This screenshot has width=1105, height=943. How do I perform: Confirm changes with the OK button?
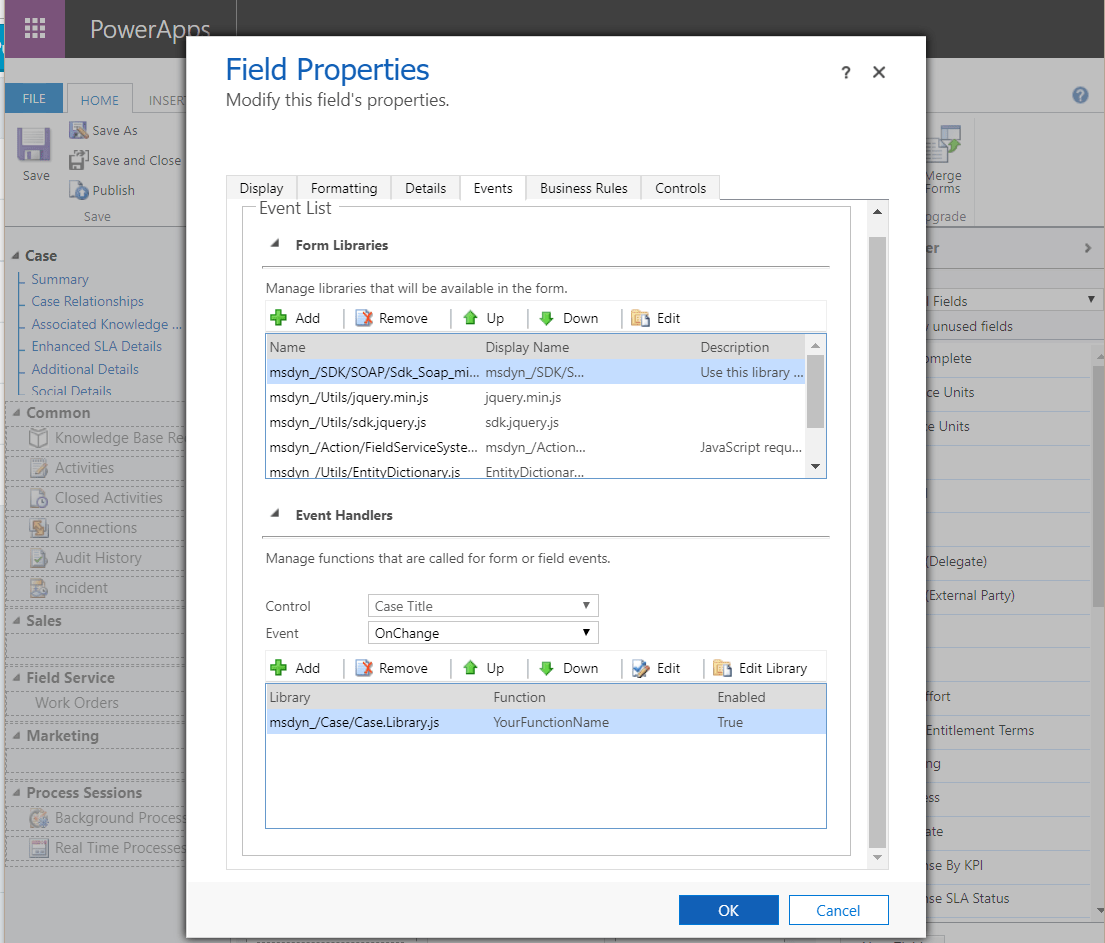click(728, 910)
